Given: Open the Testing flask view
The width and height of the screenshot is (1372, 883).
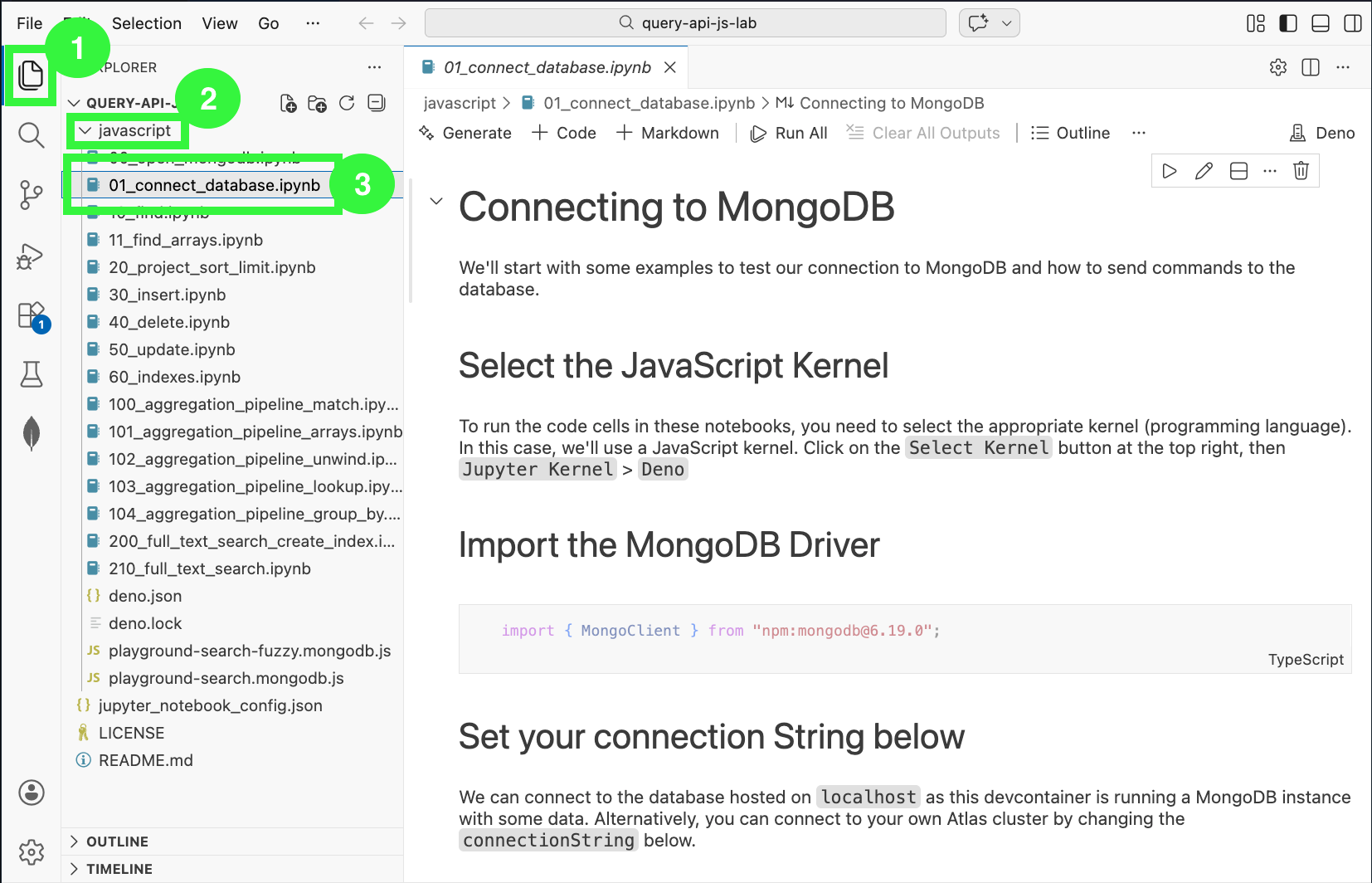Looking at the screenshot, I should pyautogui.click(x=31, y=374).
